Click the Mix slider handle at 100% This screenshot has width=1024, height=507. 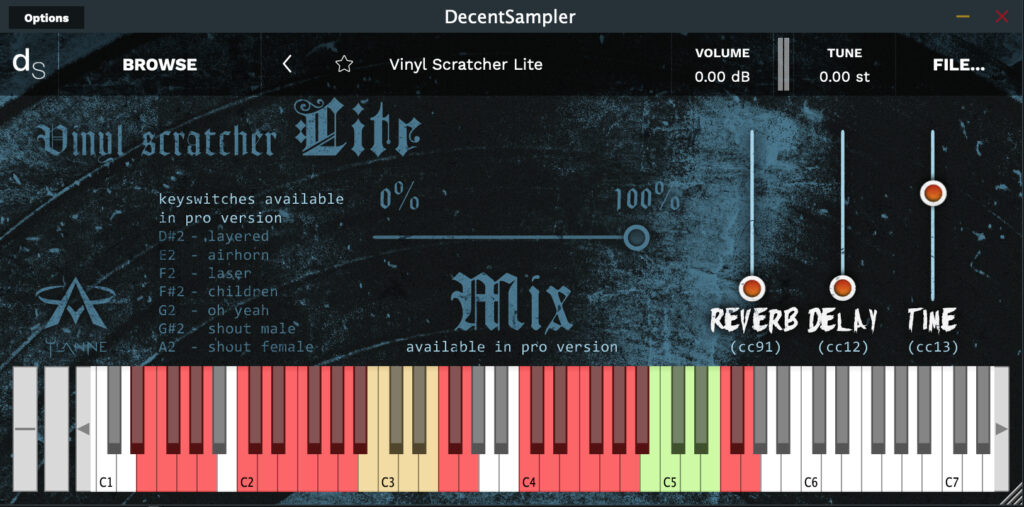click(636, 237)
